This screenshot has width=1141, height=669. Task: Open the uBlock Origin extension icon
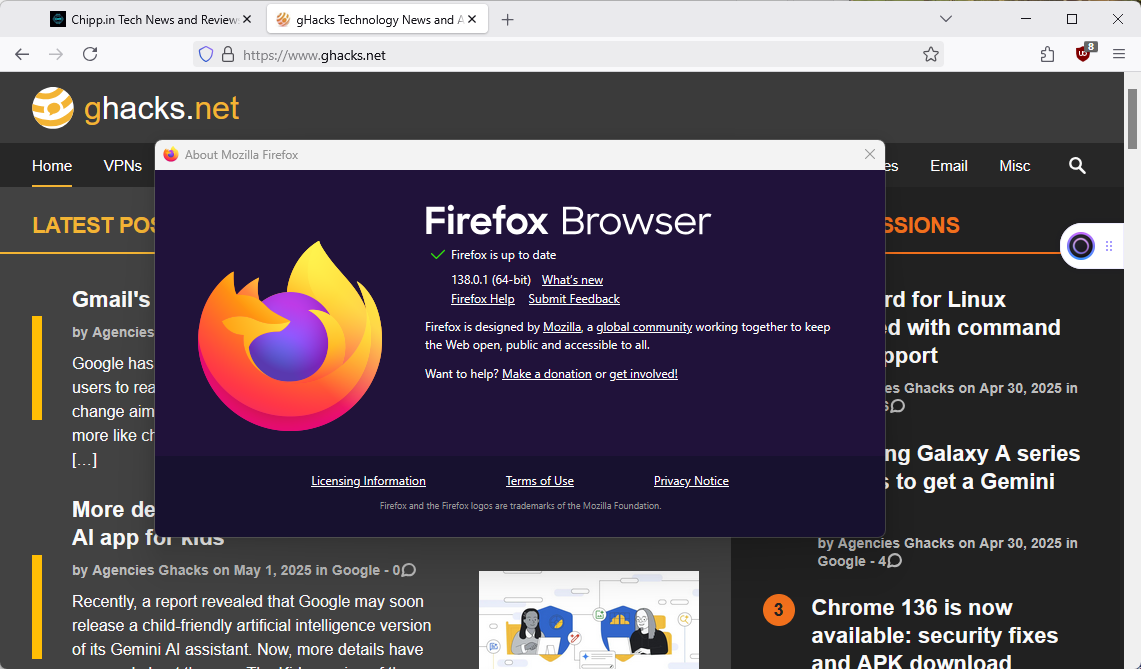pyautogui.click(x=1084, y=53)
